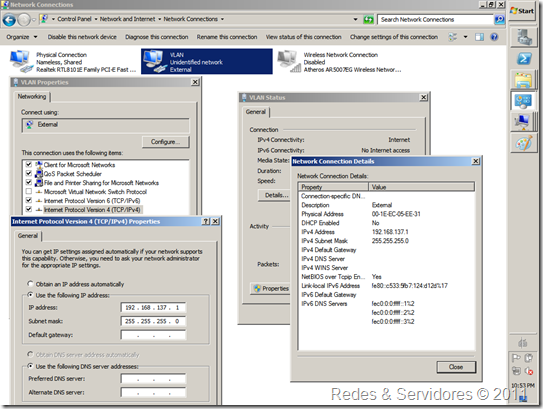
Task: Launch PowerShell from the taskbar
Action: pyautogui.click(x=524, y=58)
